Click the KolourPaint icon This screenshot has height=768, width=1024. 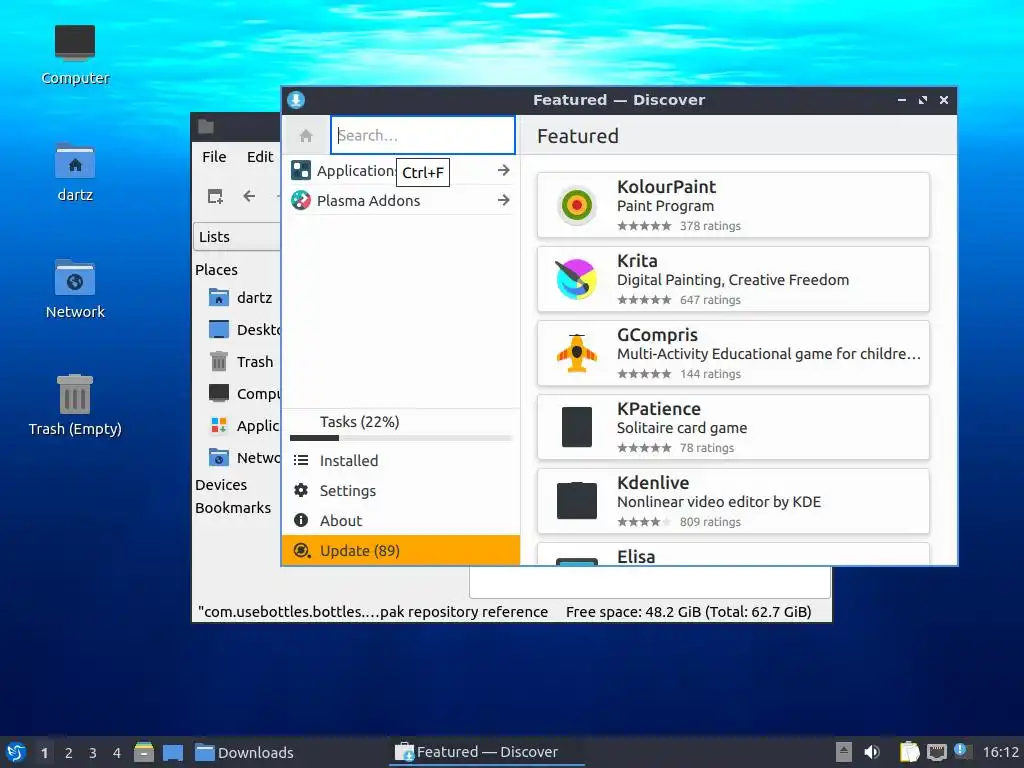[x=577, y=205]
